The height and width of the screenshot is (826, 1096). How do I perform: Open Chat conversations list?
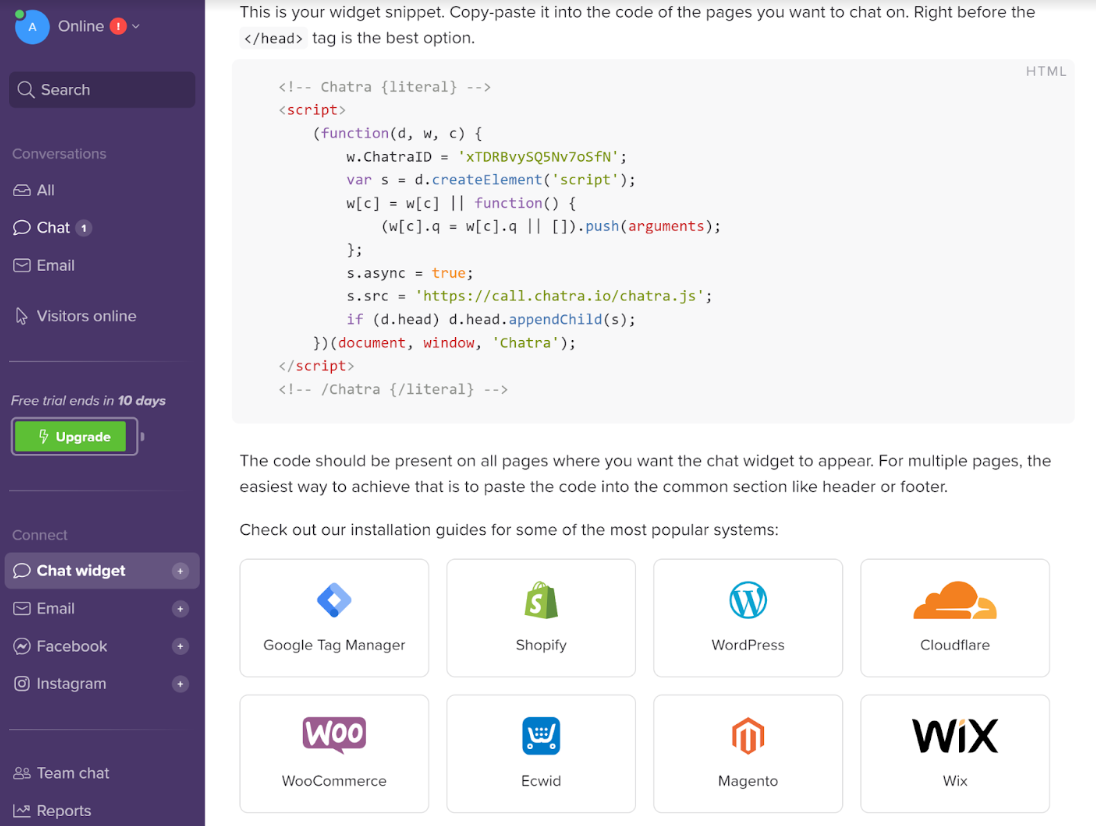point(53,228)
